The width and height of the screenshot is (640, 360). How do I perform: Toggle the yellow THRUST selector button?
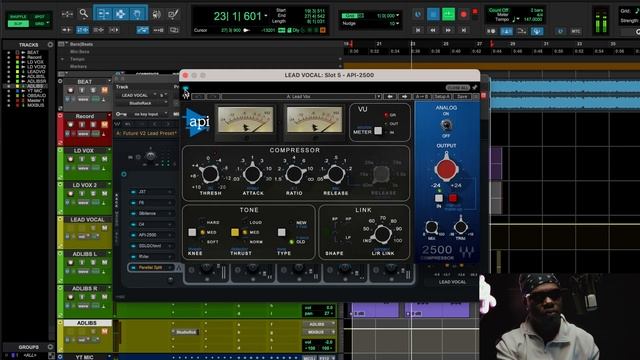pyautogui.click(x=235, y=232)
